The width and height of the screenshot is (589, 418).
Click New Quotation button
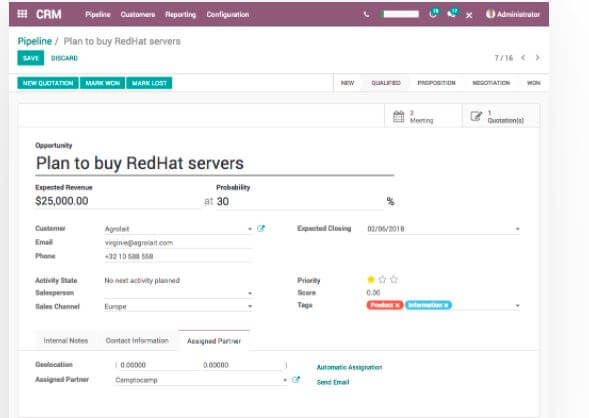point(48,83)
